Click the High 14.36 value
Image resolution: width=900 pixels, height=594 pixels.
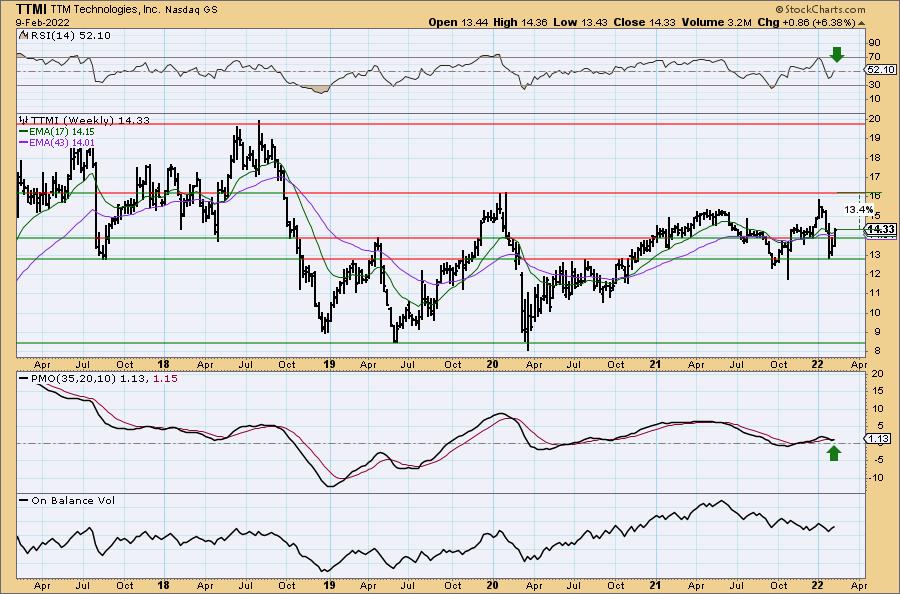[x=519, y=22]
